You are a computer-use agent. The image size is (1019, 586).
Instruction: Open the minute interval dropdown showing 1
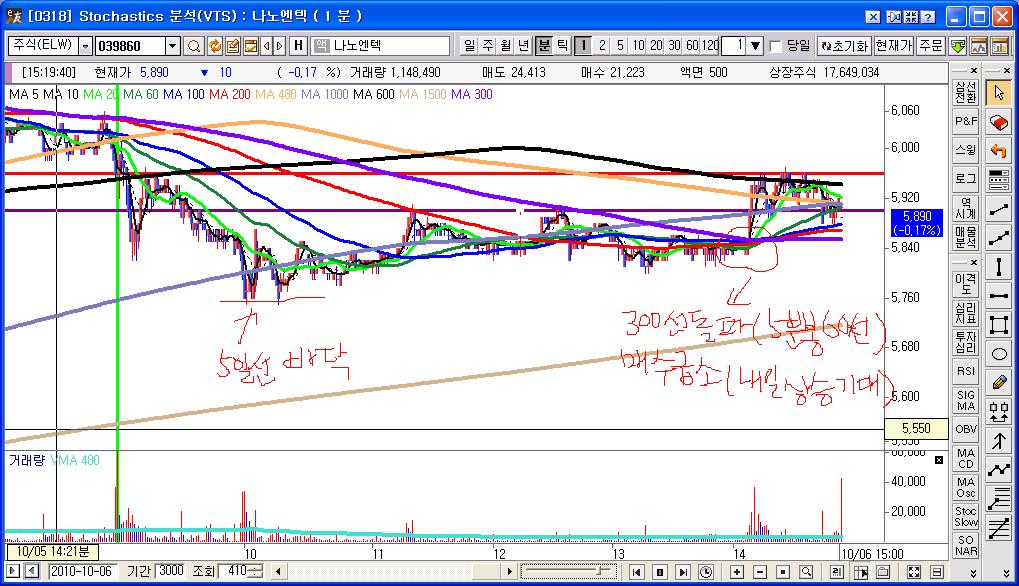pyautogui.click(x=755, y=46)
